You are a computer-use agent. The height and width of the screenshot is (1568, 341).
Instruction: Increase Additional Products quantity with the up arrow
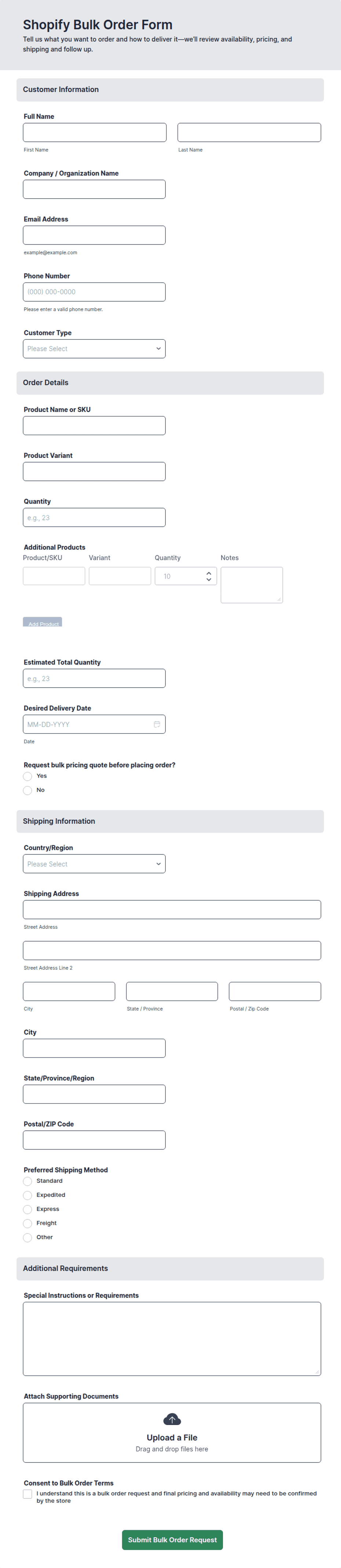click(209, 573)
